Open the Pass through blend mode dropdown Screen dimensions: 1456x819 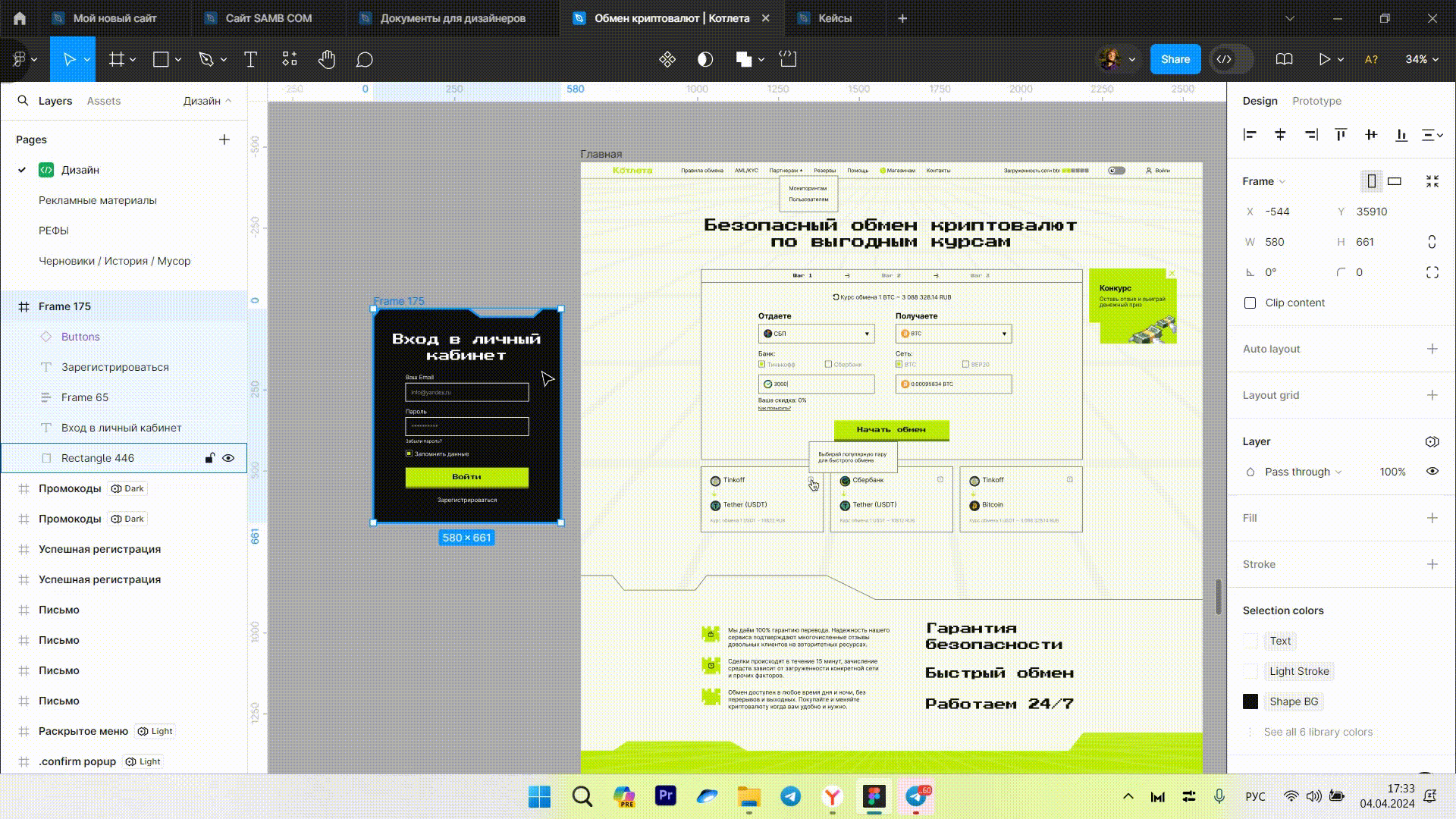coord(1298,471)
